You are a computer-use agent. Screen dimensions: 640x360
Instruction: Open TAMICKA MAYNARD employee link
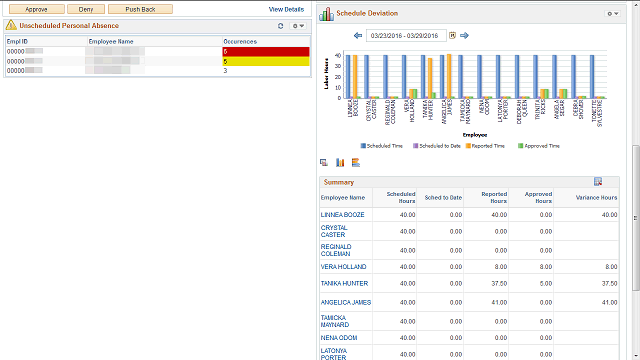335,321
